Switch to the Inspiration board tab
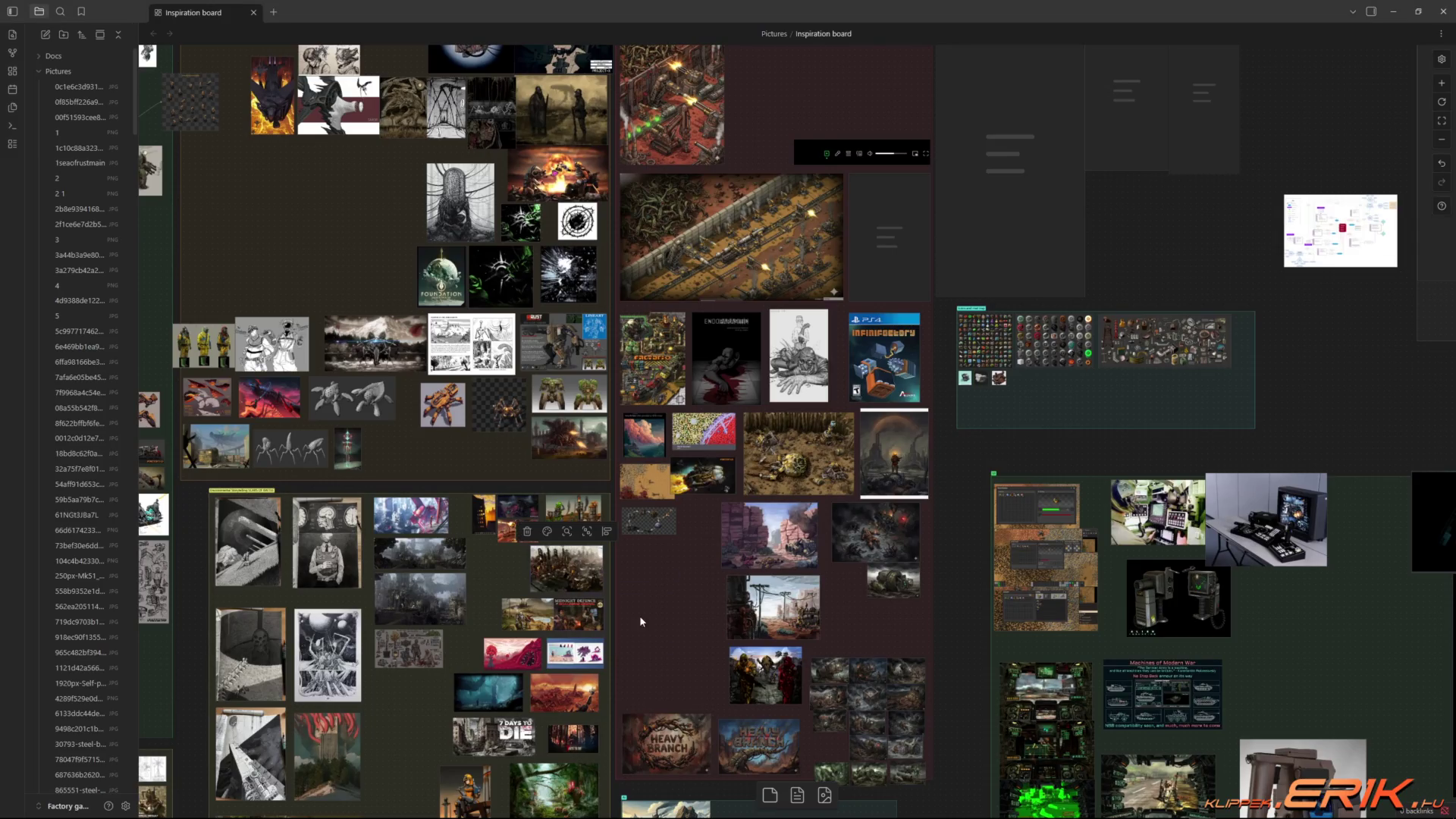The height and width of the screenshot is (819, 1456). click(193, 12)
